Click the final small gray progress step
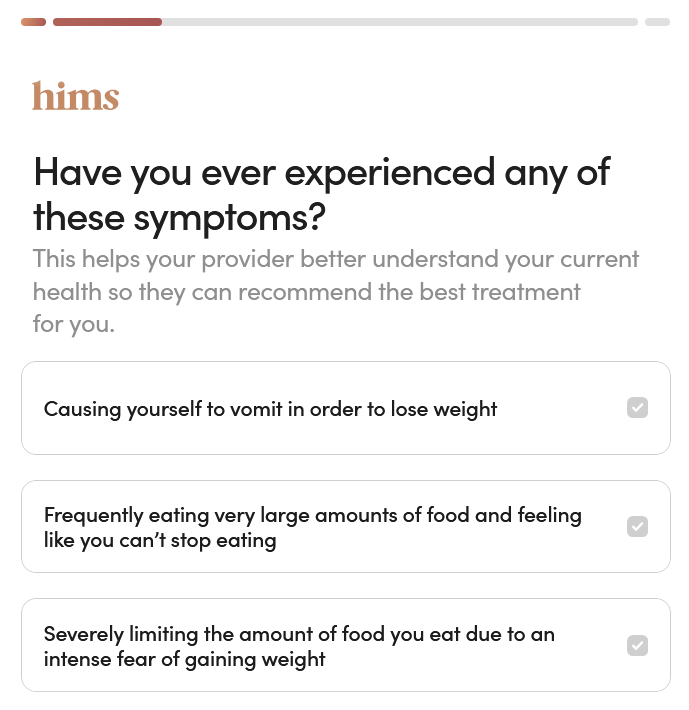Viewport: 689px width, 710px height. (x=657, y=22)
